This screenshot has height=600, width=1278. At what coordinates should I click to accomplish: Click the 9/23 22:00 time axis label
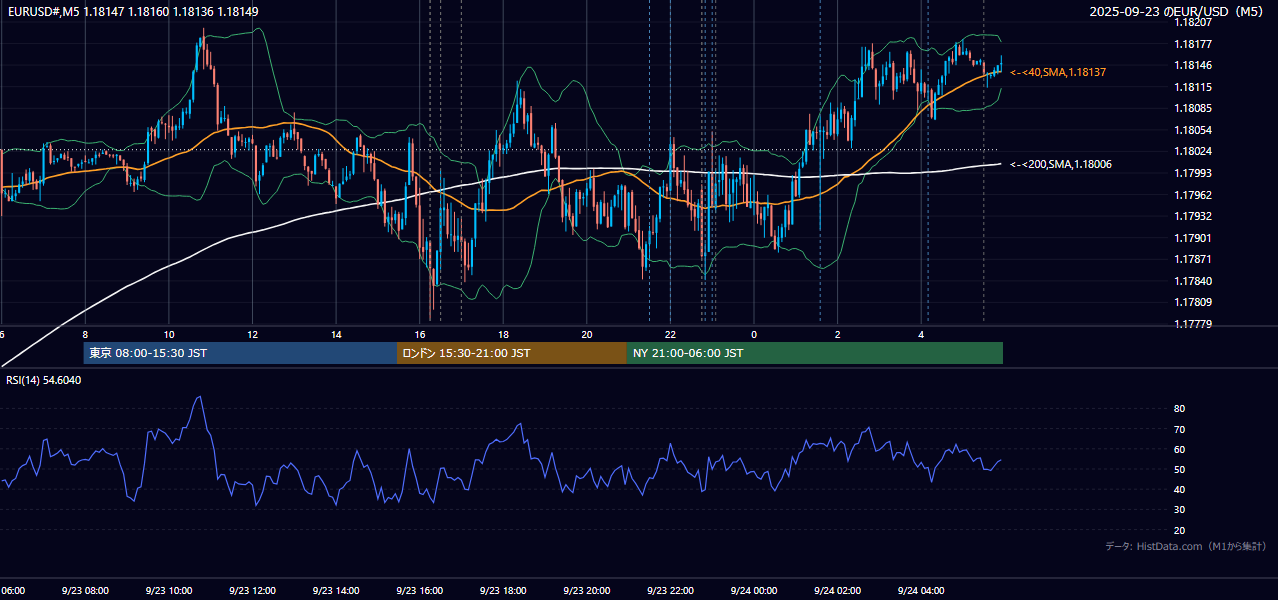pyautogui.click(x=670, y=591)
